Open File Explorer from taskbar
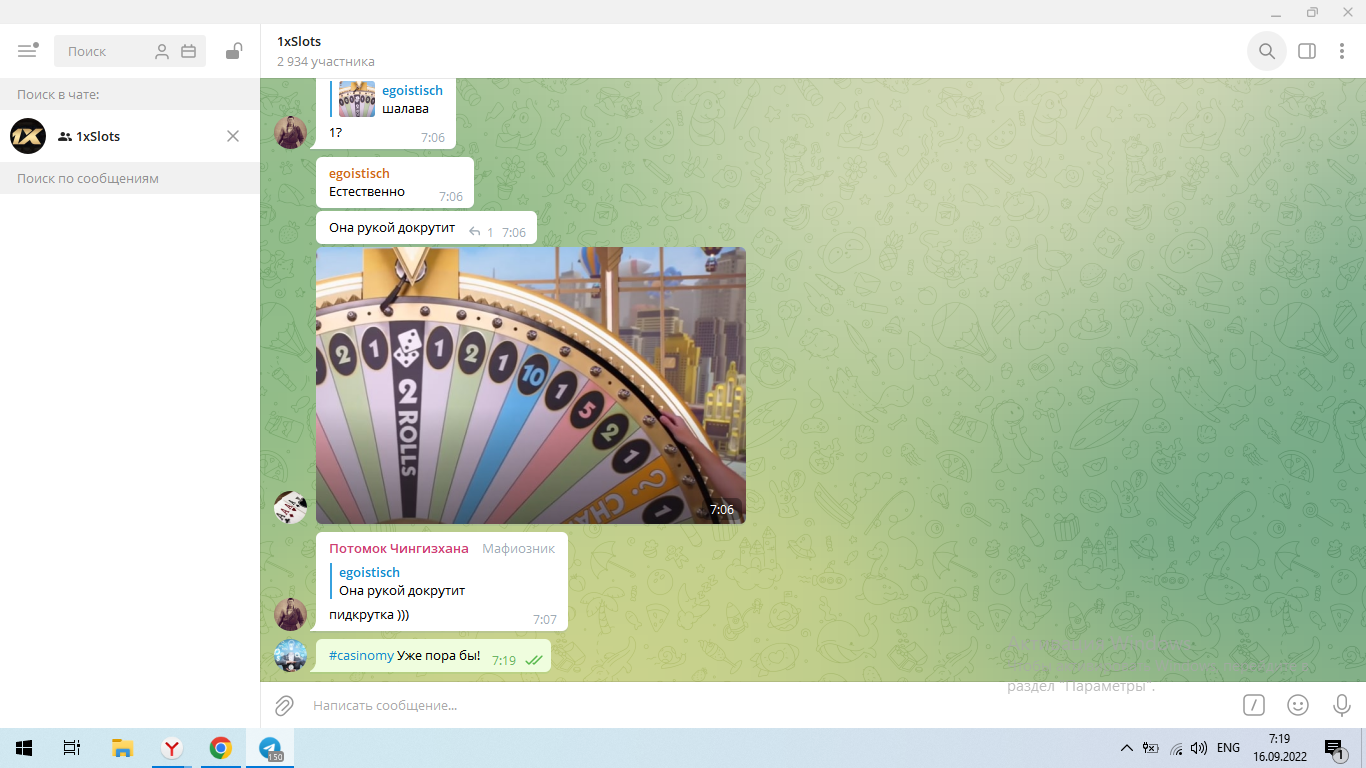This screenshot has width=1366, height=768. pos(122,748)
